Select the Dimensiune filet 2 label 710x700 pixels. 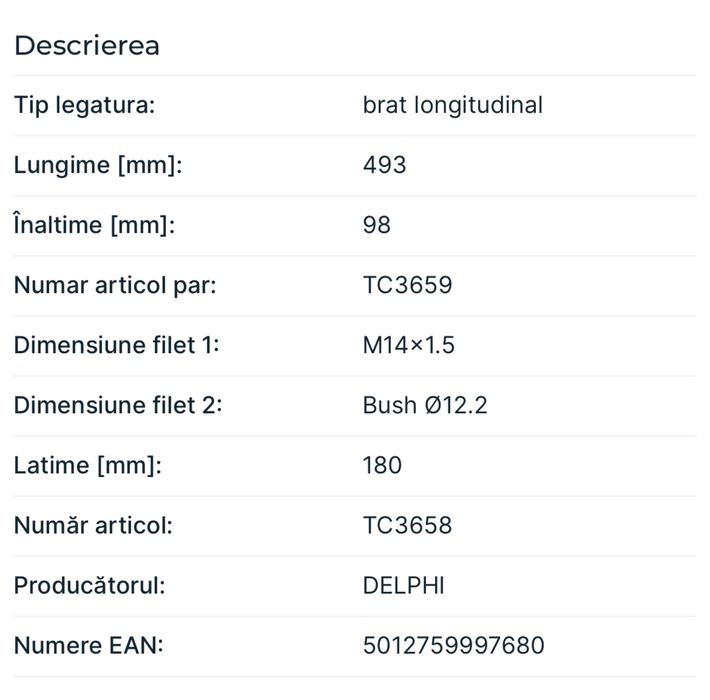pos(118,405)
